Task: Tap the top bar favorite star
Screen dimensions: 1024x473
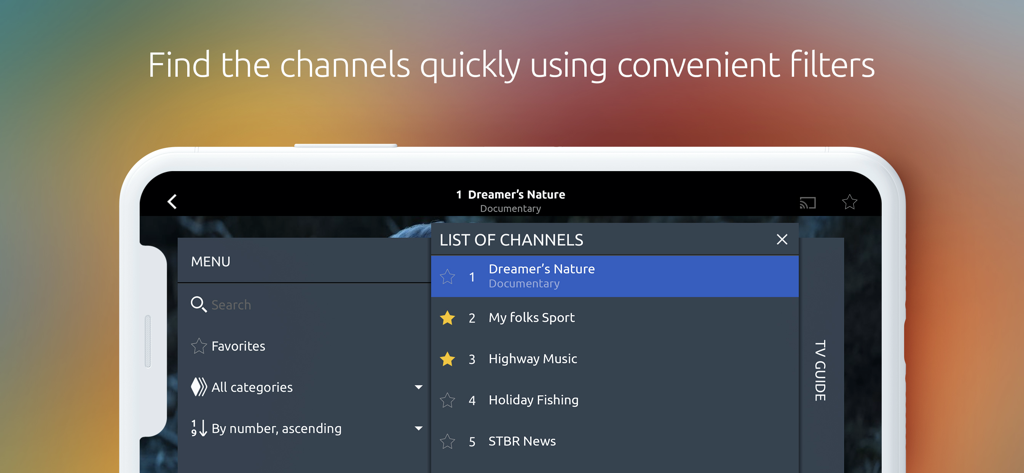Action: [849, 202]
